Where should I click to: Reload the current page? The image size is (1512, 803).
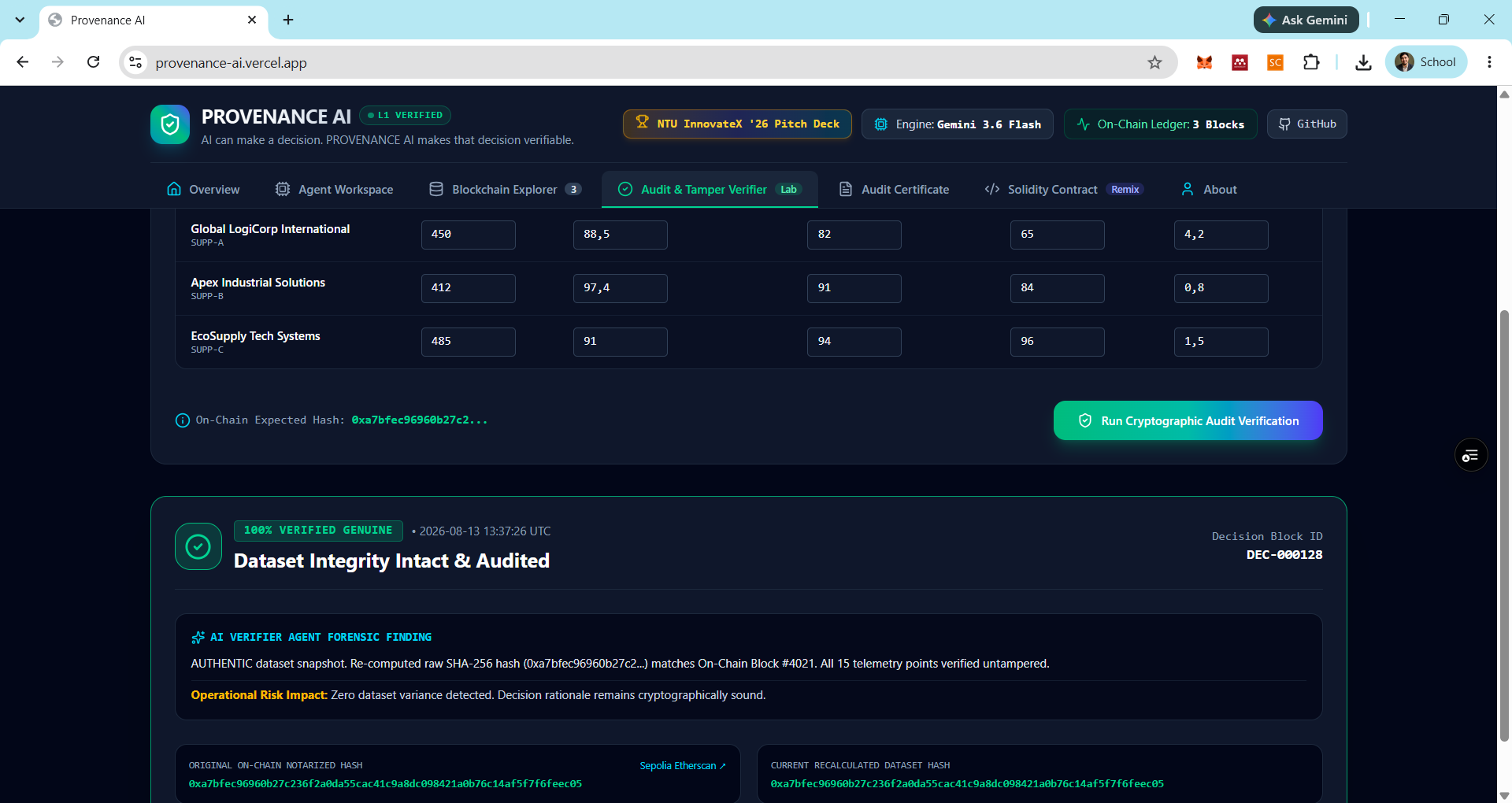pyautogui.click(x=93, y=62)
